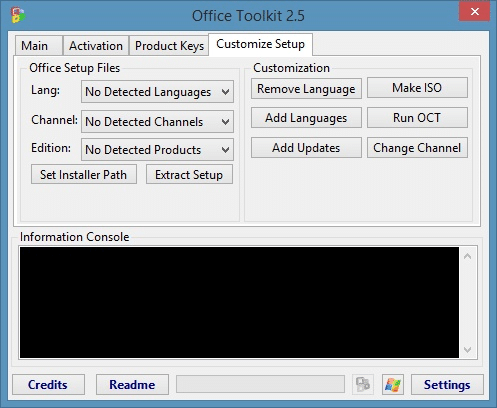Click the Office icon button near Settings
497x408 pixels.
tap(363, 384)
